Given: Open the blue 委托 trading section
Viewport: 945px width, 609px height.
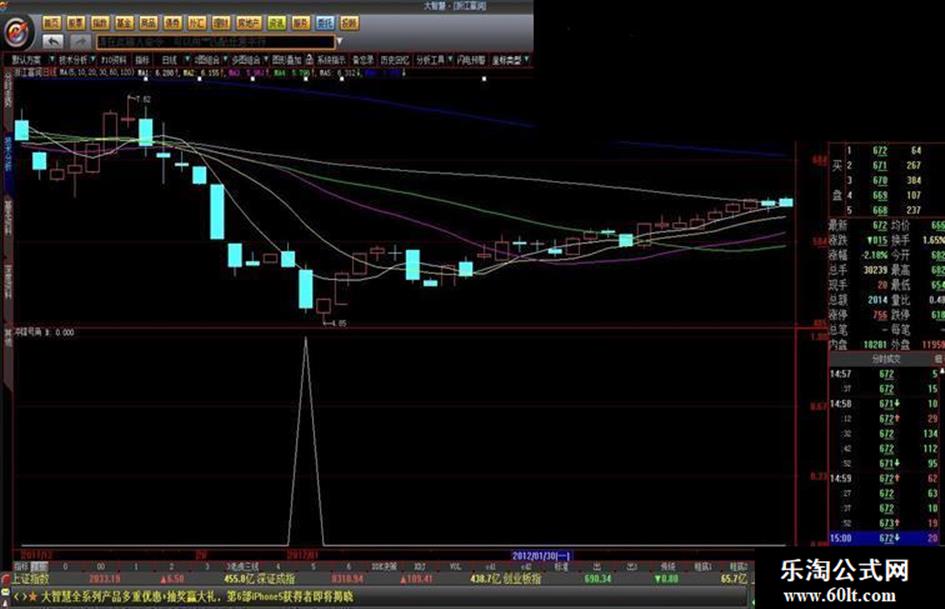Looking at the screenshot, I should (x=325, y=24).
